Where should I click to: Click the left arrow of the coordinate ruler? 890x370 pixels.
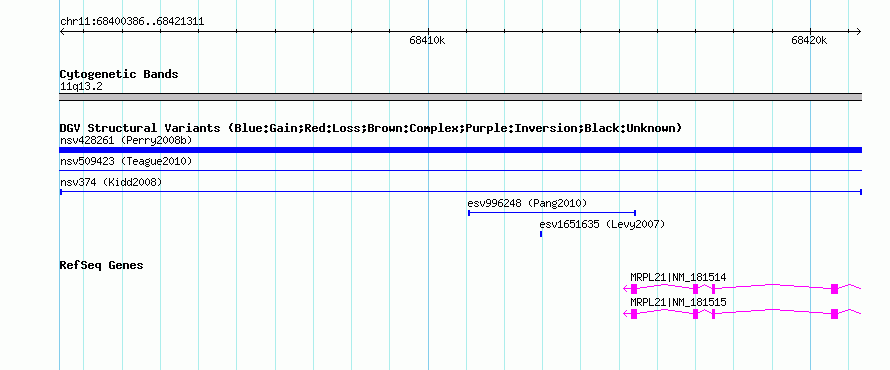(62, 31)
